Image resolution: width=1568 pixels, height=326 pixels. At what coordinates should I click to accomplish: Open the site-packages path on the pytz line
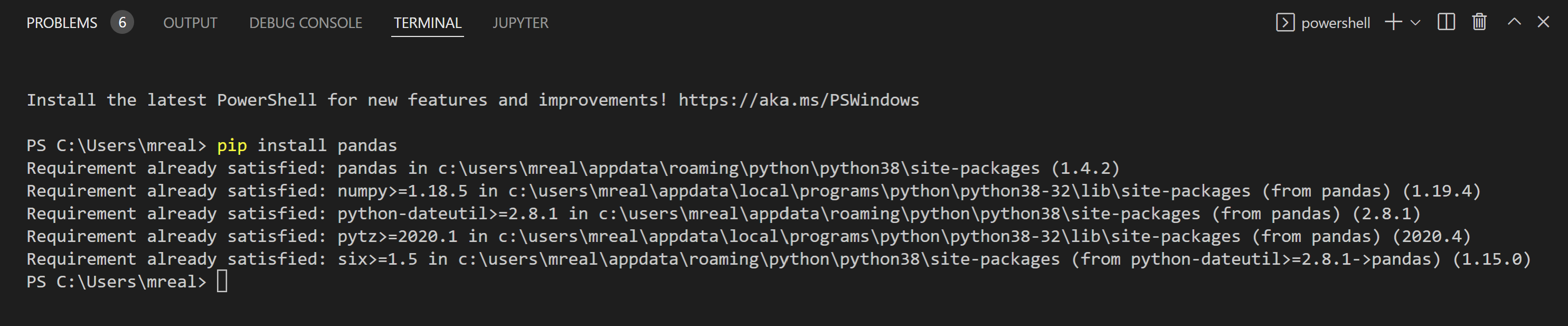[x=868, y=236]
